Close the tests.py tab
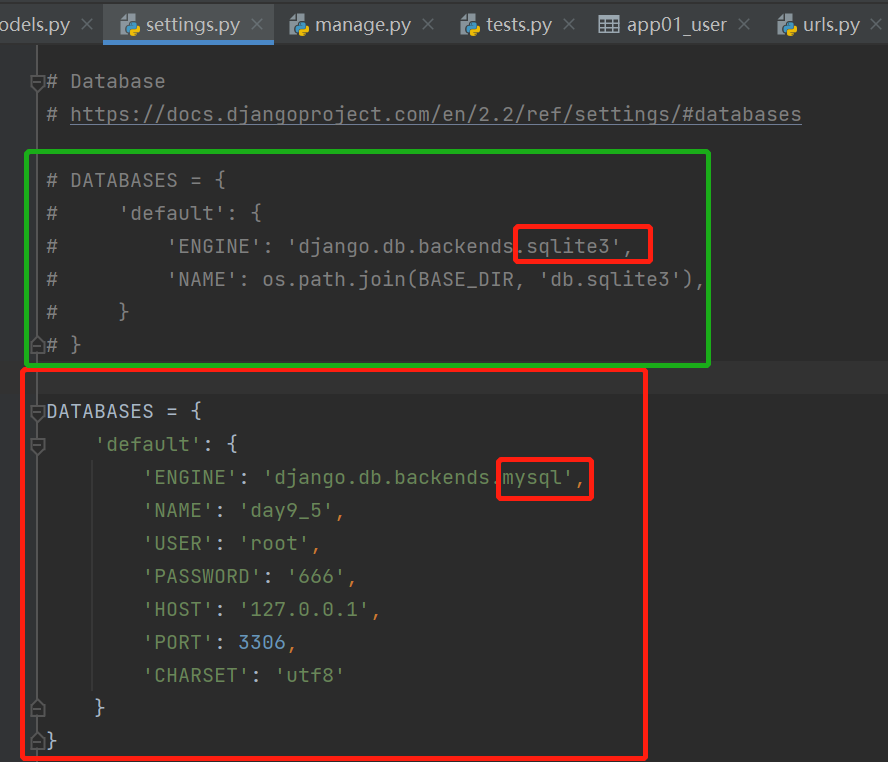This screenshot has width=888, height=762. [x=569, y=24]
